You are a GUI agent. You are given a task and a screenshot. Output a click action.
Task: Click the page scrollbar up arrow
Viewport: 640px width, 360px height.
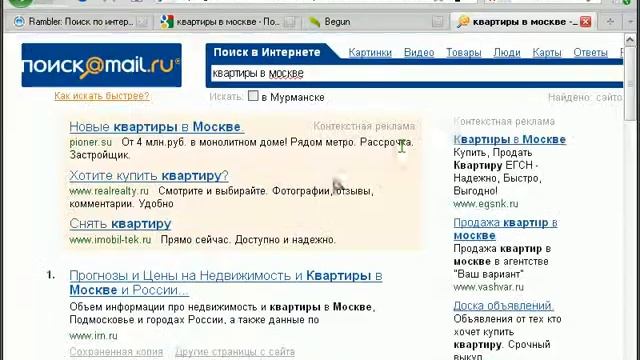click(630, 39)
